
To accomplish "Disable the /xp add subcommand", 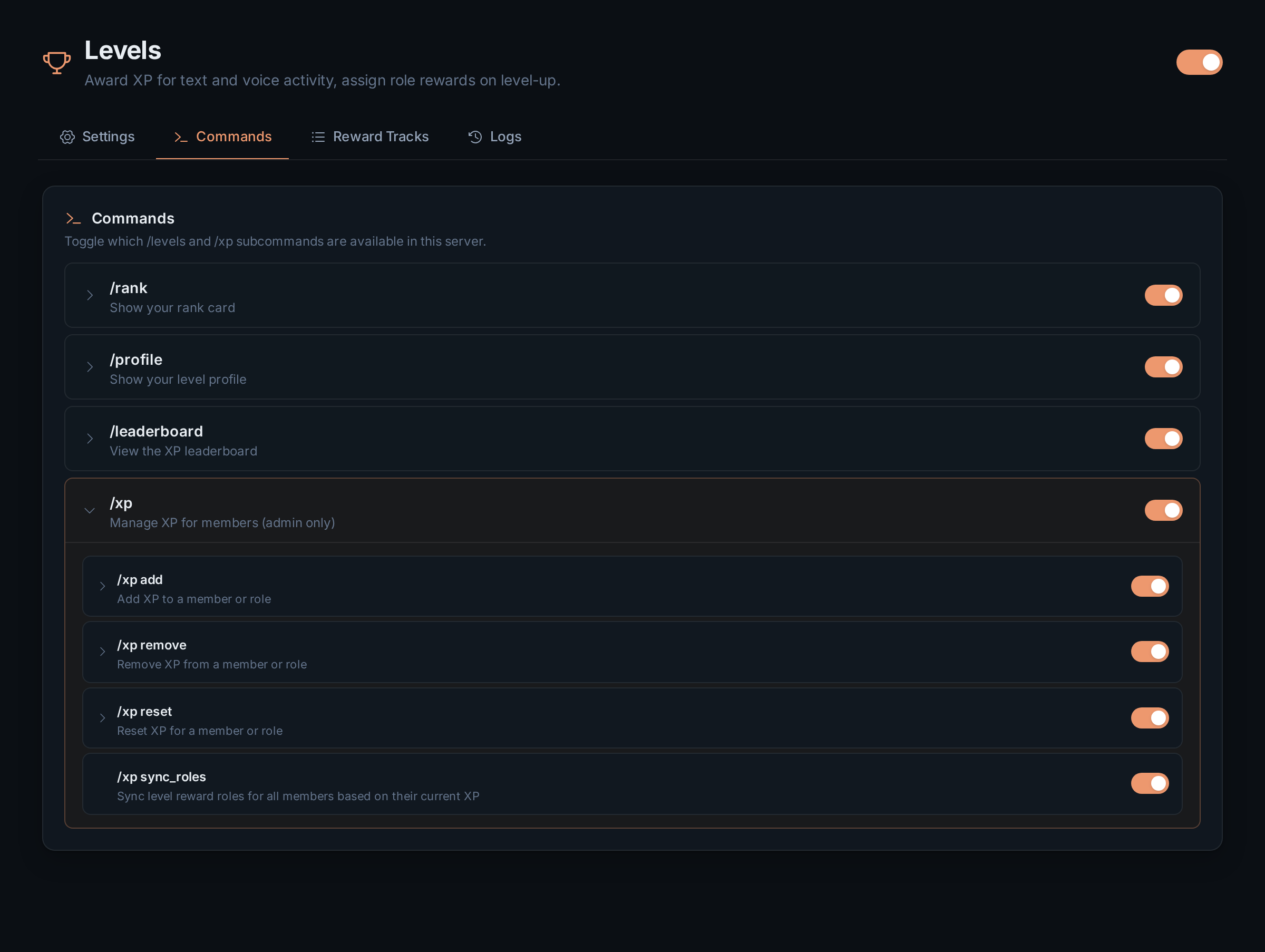I will point(1150,586).
